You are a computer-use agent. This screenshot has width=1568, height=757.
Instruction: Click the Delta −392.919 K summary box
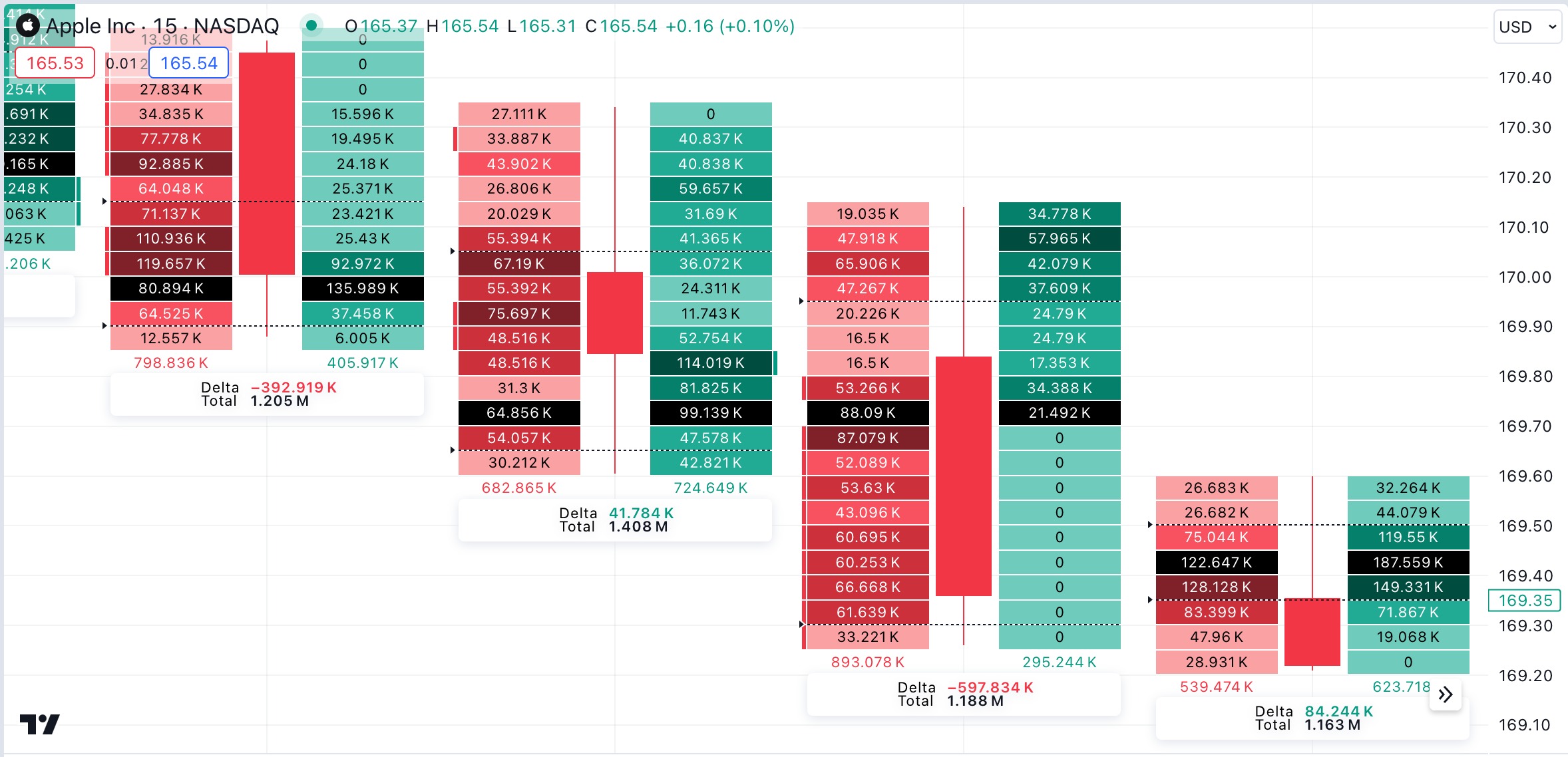click(x=267, y=394)
